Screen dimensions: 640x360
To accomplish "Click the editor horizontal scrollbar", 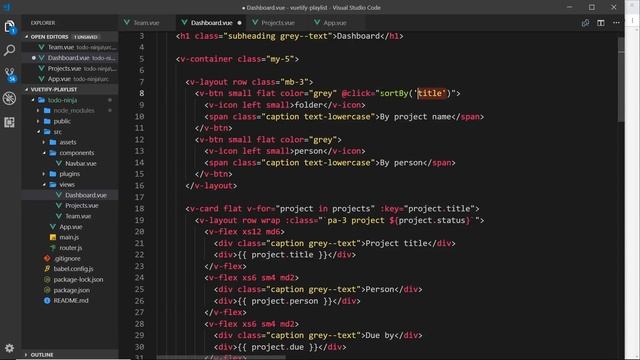I will 221,358.
